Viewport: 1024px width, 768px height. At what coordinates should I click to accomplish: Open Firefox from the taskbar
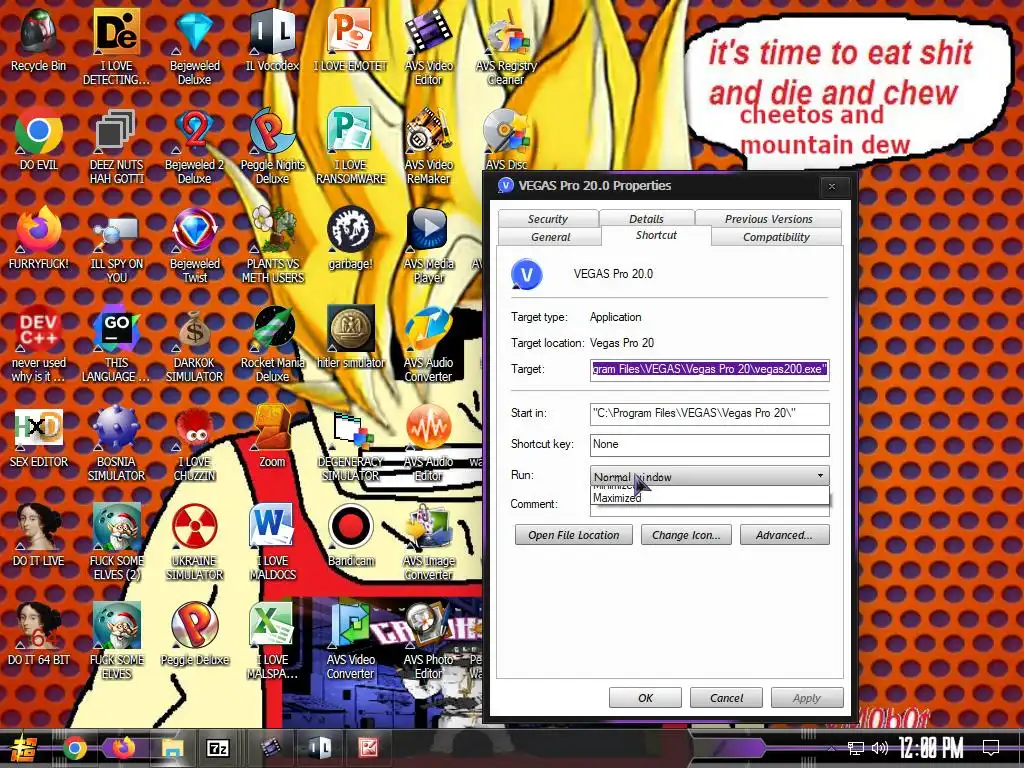pyautogui.click(x=123, y=748)
